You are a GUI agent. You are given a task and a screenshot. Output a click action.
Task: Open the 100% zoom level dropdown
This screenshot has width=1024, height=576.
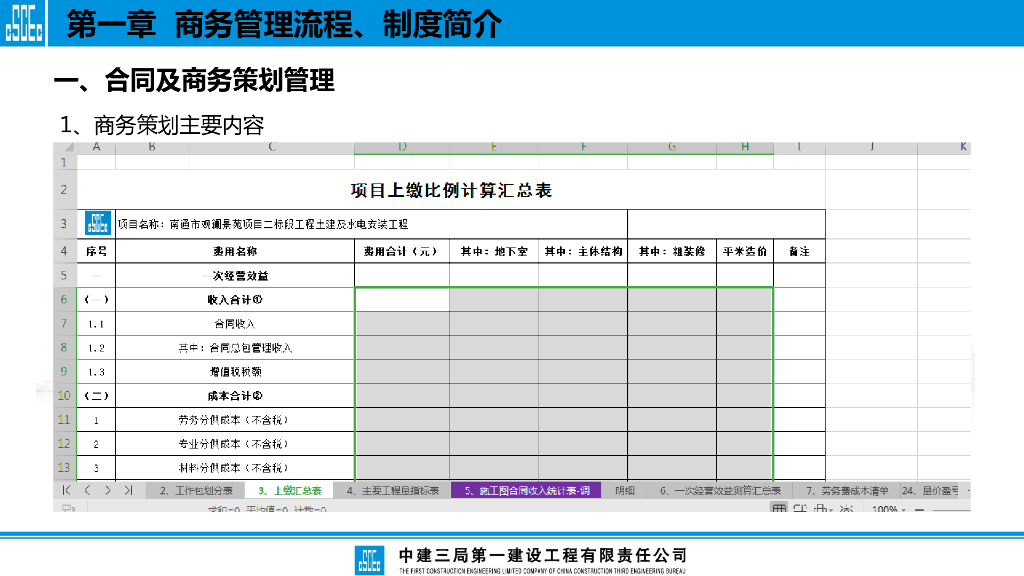coord(890,509)
